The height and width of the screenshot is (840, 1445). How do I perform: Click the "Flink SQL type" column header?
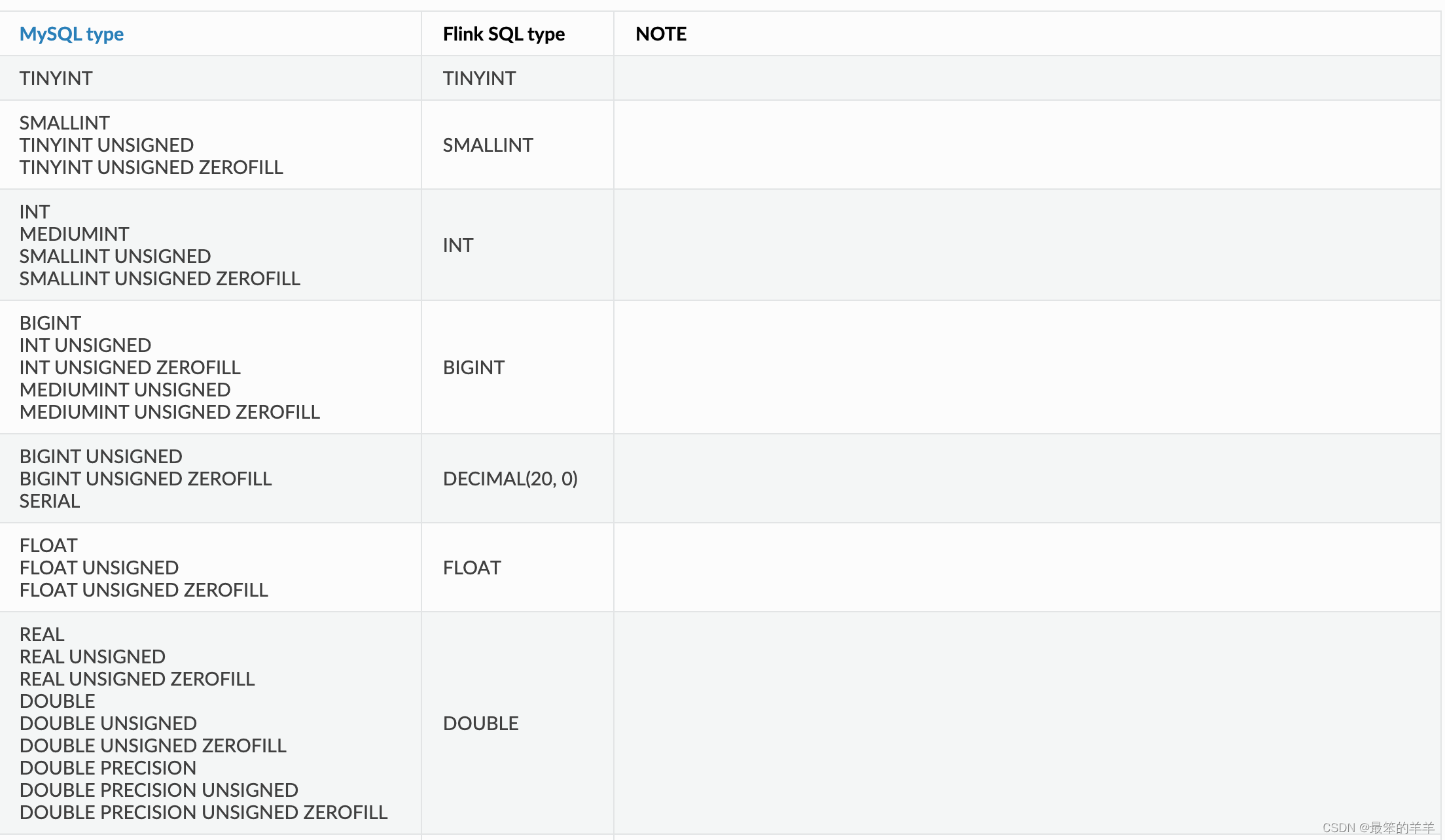pos(503,34)
